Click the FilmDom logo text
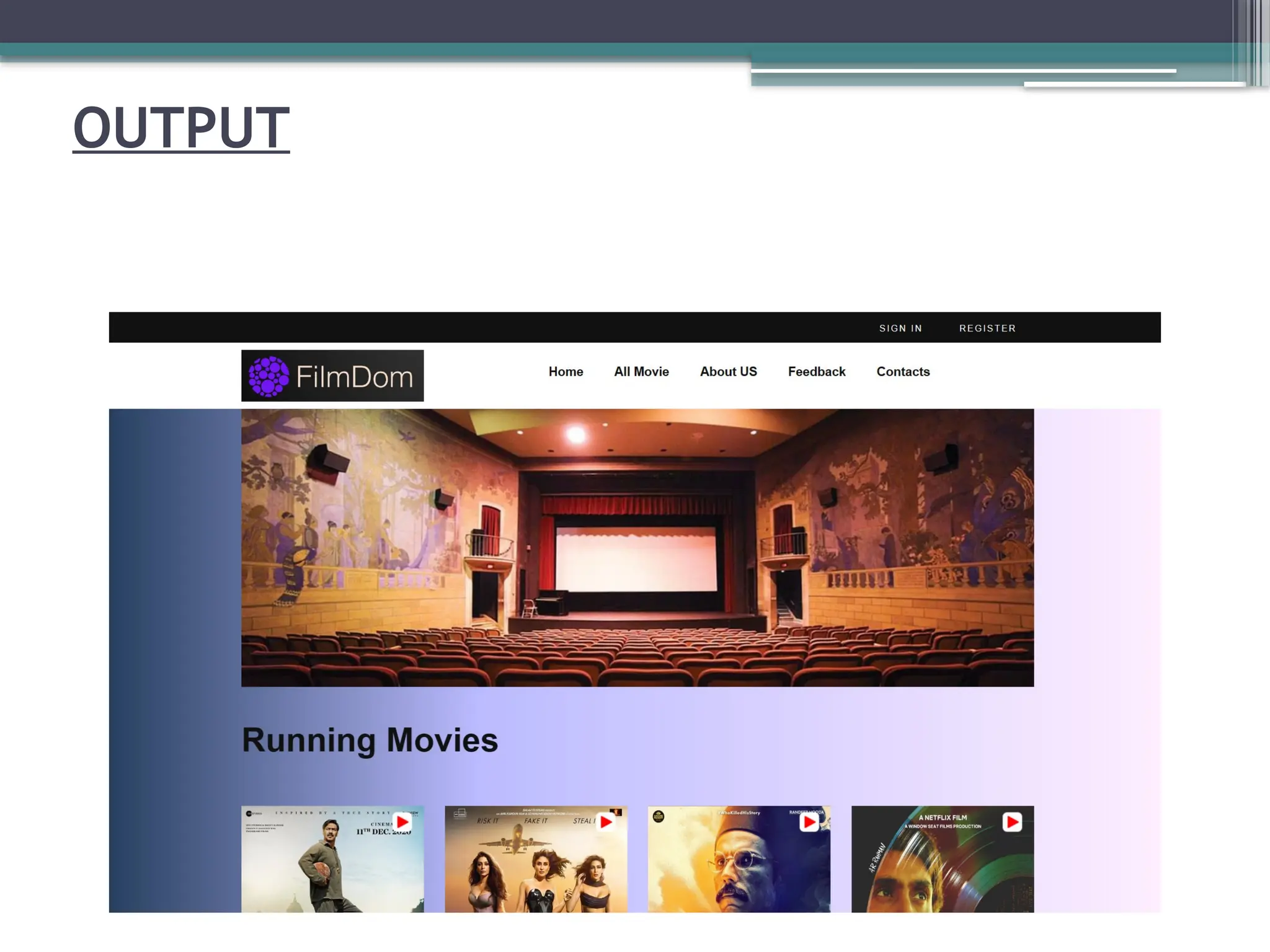This screenshot has width=1270, height=952. click(354, 376)
